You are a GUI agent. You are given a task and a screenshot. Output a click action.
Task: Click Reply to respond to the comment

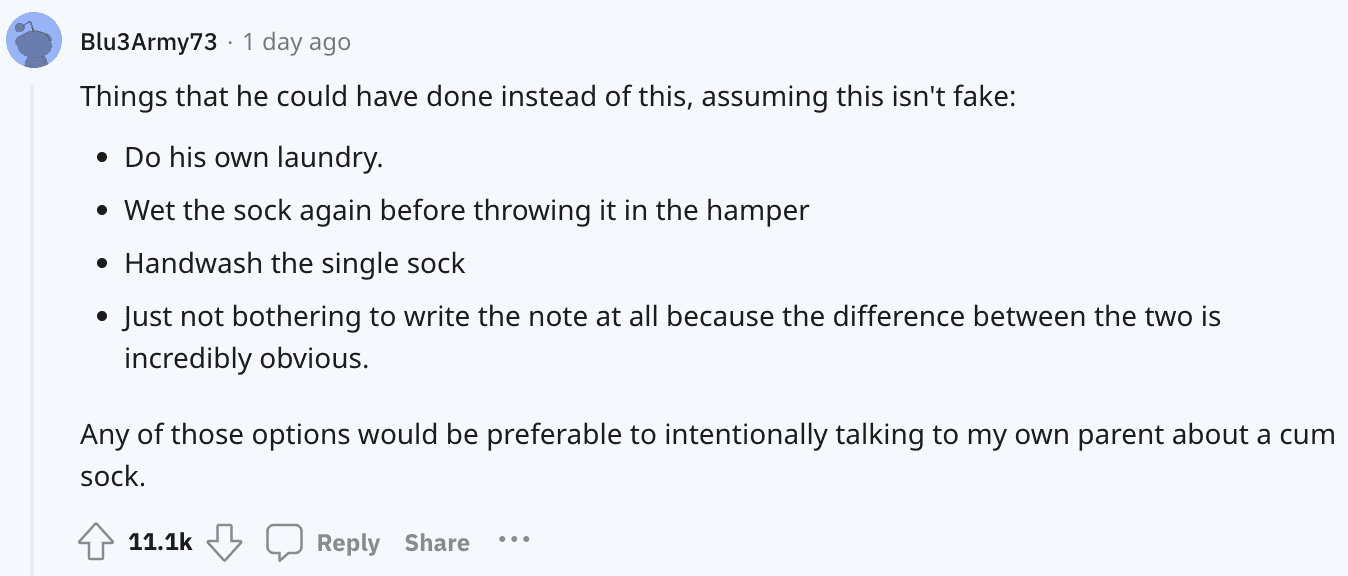pyautogui.click(x=348, y=541)
